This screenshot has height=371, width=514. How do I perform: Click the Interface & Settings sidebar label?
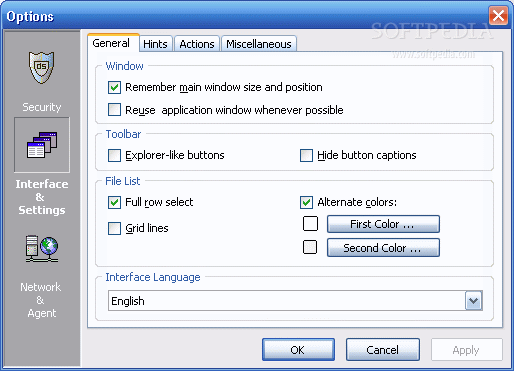(x=42, y=197)
